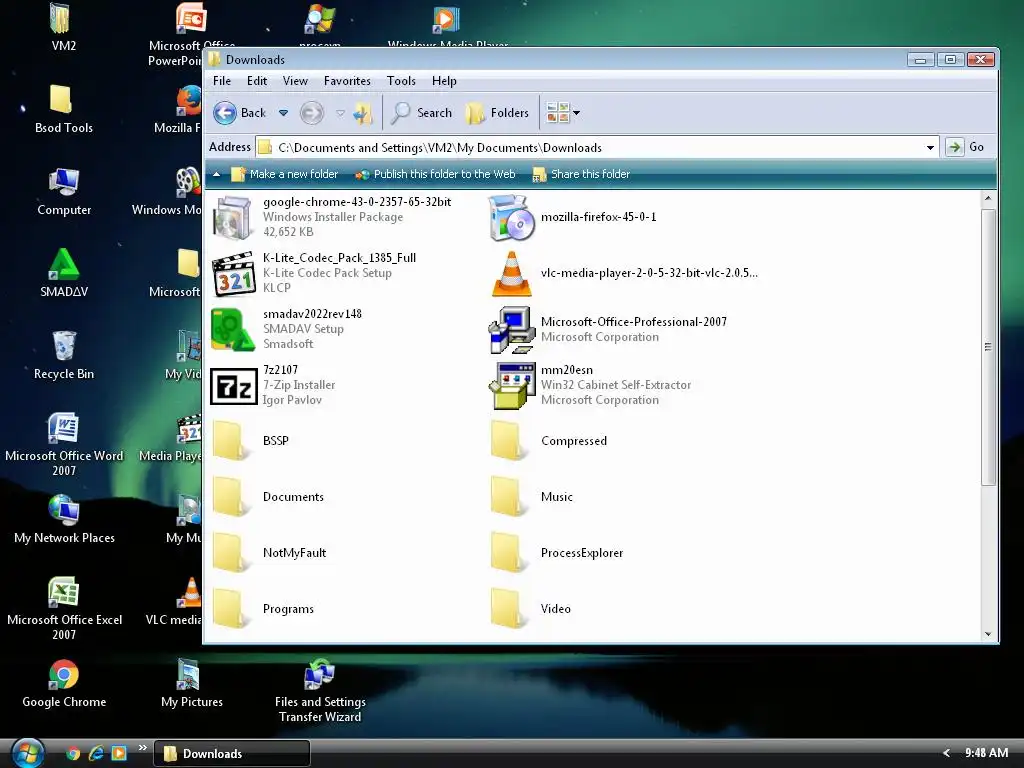Launch media player from quick launch

[x=119, y=754]
